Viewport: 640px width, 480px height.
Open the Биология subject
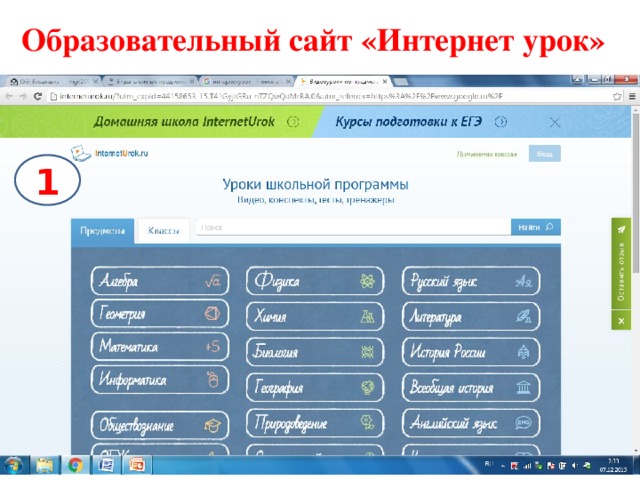click(315, 352)
